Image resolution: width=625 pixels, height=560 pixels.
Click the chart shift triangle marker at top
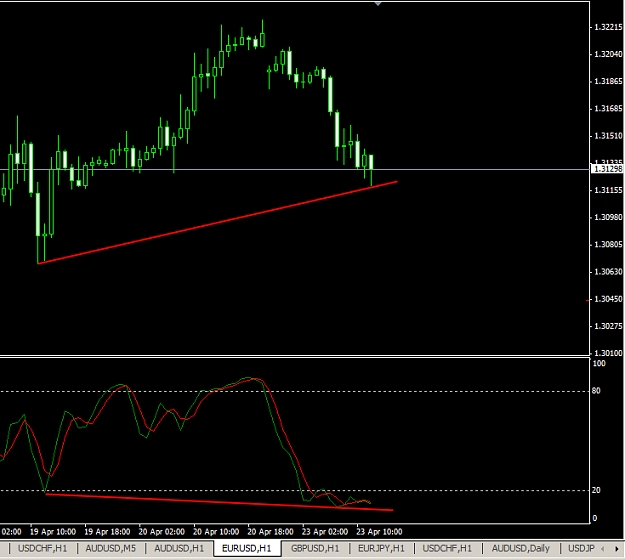point(378,4)
